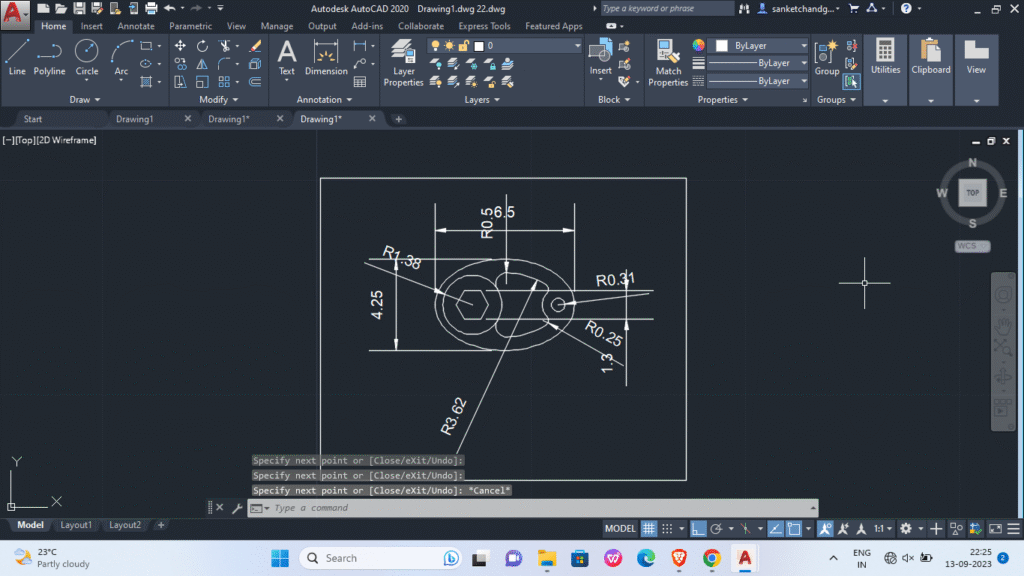Click the Copy tool icon

tap(180, 63)
